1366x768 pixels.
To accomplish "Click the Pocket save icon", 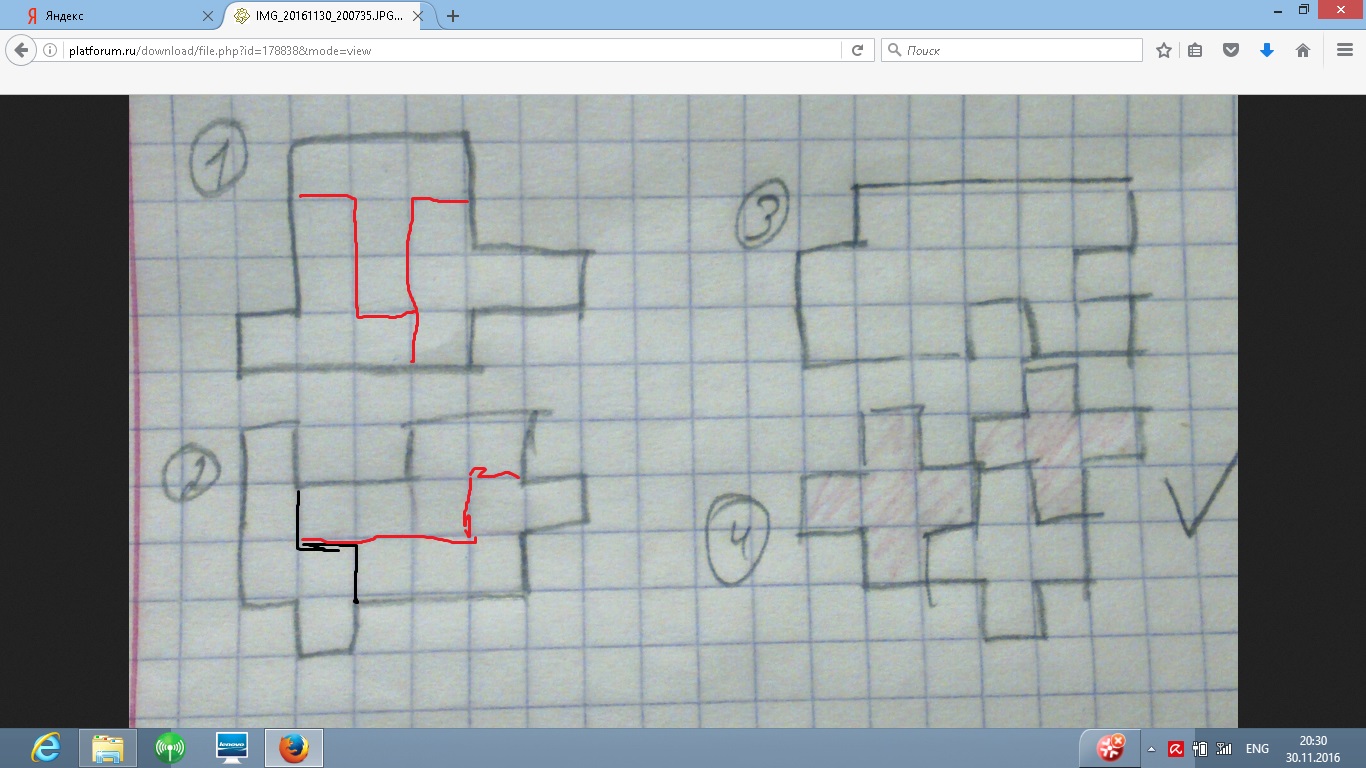I will coord(1232,50).
